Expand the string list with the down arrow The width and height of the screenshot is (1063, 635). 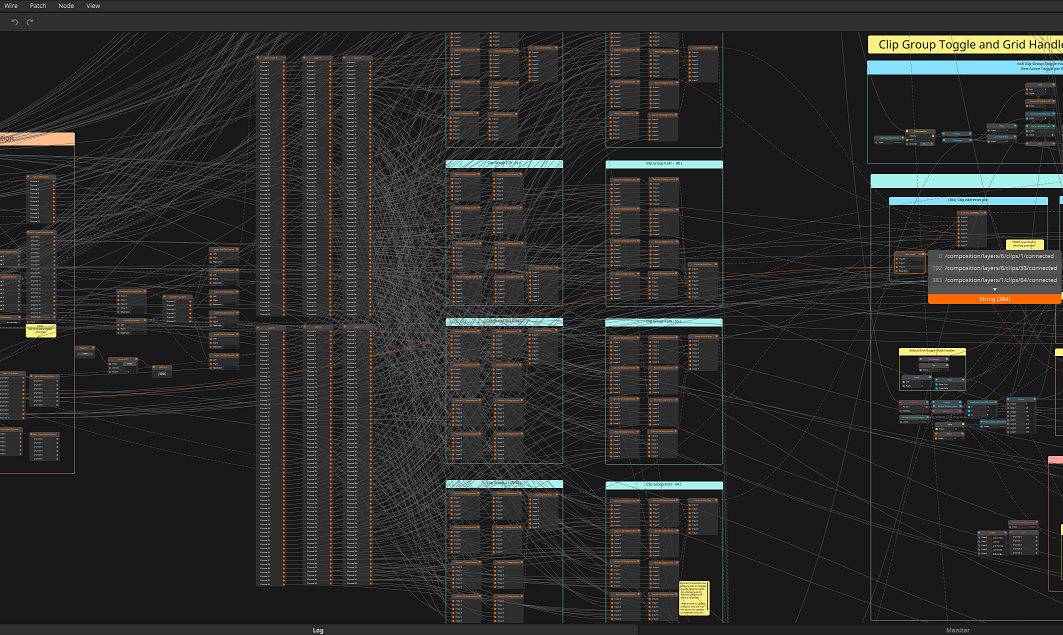click(x=994, y=289)
